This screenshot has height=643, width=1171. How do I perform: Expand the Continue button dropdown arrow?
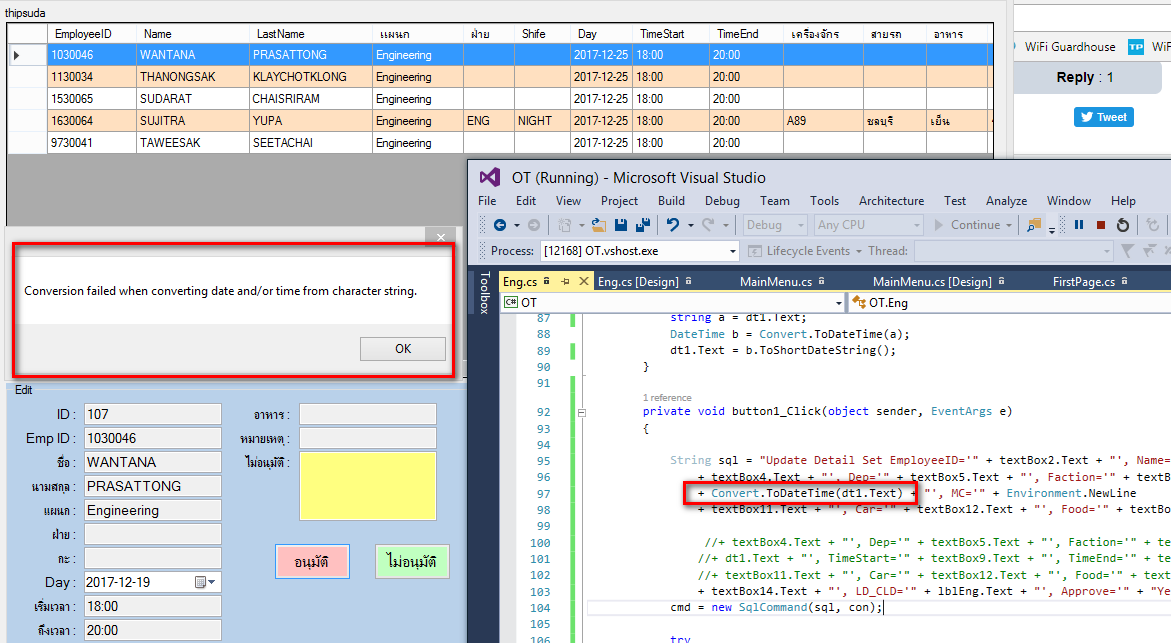coord(1009,226)
